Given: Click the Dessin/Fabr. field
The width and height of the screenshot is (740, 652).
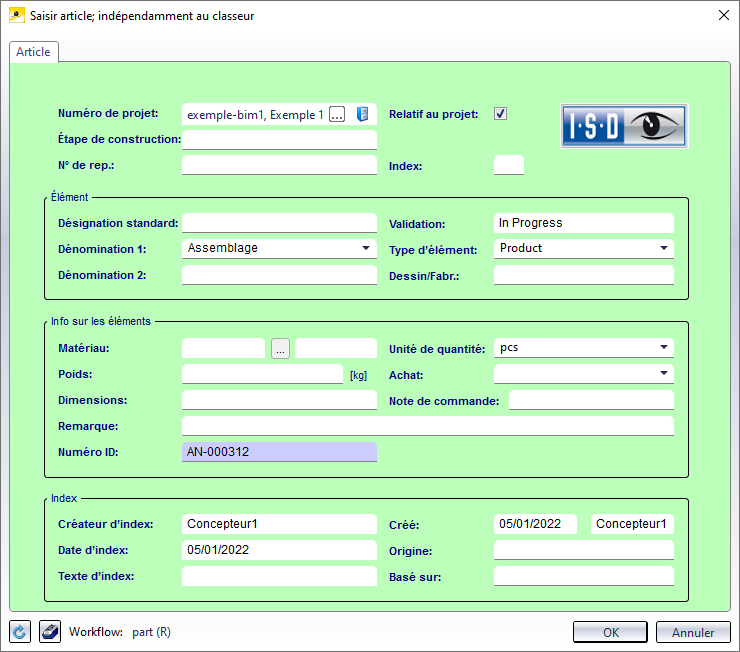Looking at the screenshot, I should [x=584, y=275].
